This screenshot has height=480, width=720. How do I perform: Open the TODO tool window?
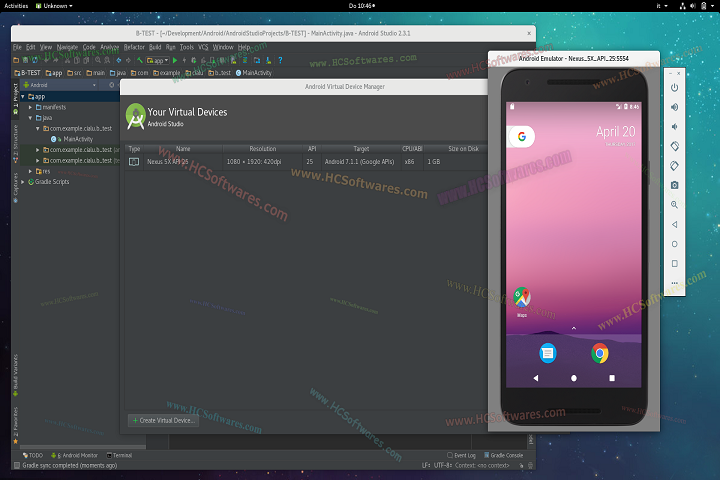33,455
